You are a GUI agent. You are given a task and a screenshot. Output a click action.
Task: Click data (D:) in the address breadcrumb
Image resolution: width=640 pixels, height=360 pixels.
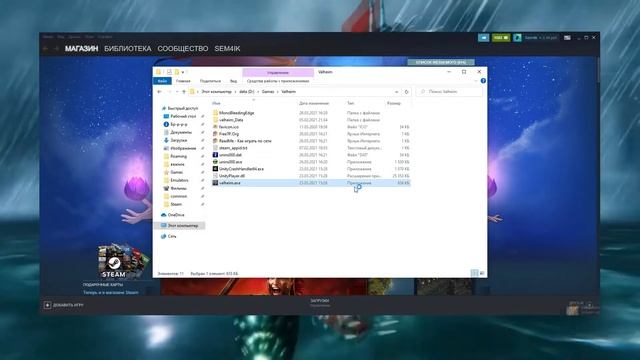247,92
